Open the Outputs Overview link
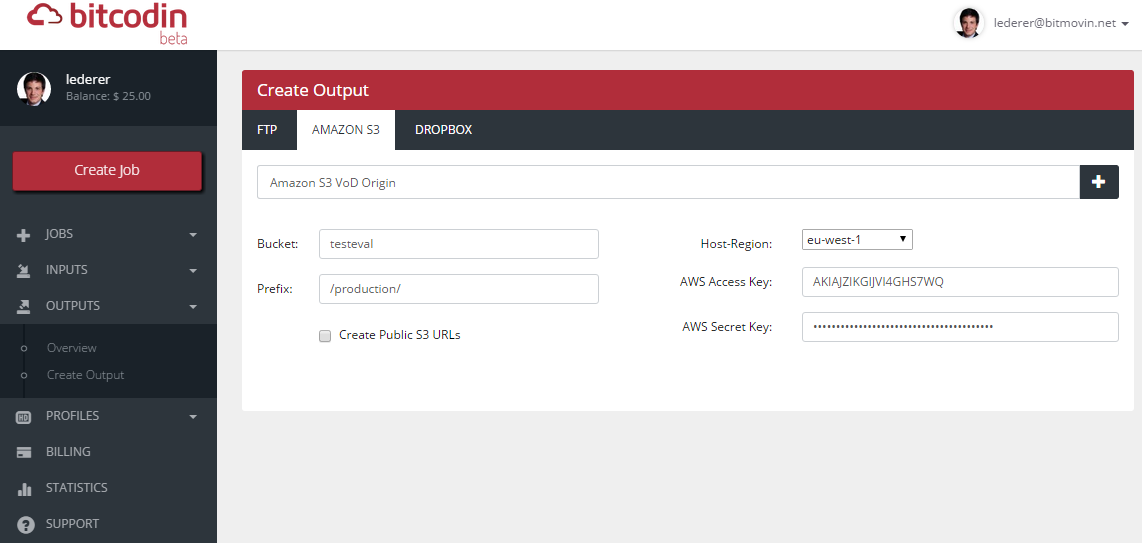Image resolution: width=1142 pixels, height=543 pixels. point(71,348)
